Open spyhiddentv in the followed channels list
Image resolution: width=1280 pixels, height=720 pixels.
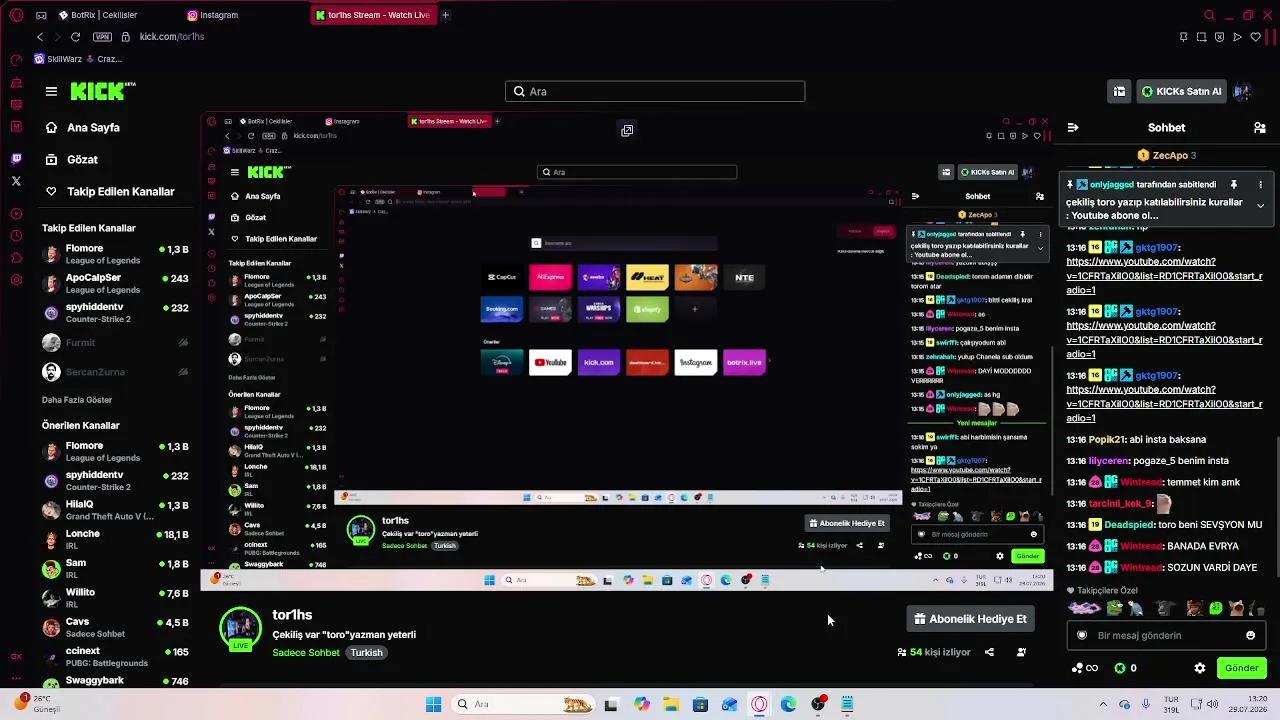click(115, 312)
